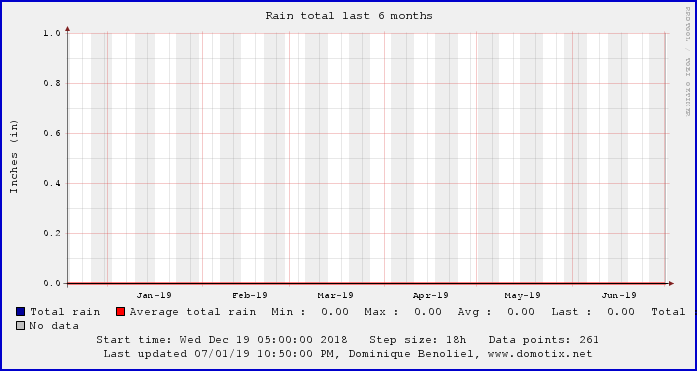Click the 'Jan-19' axis label

point(154,295)
